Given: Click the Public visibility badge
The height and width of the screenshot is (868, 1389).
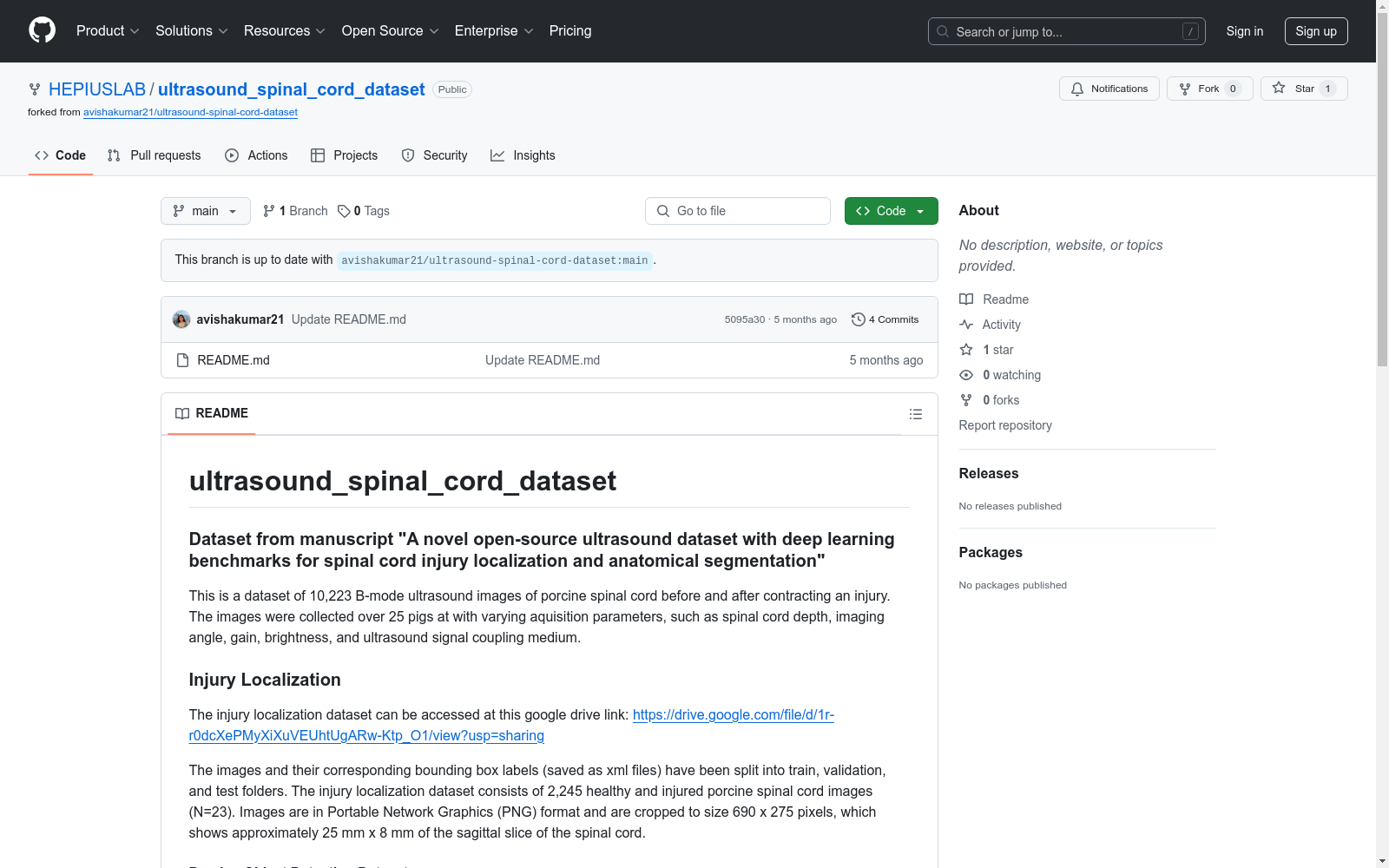Looking at the screenshot, I should pos(452,89).
